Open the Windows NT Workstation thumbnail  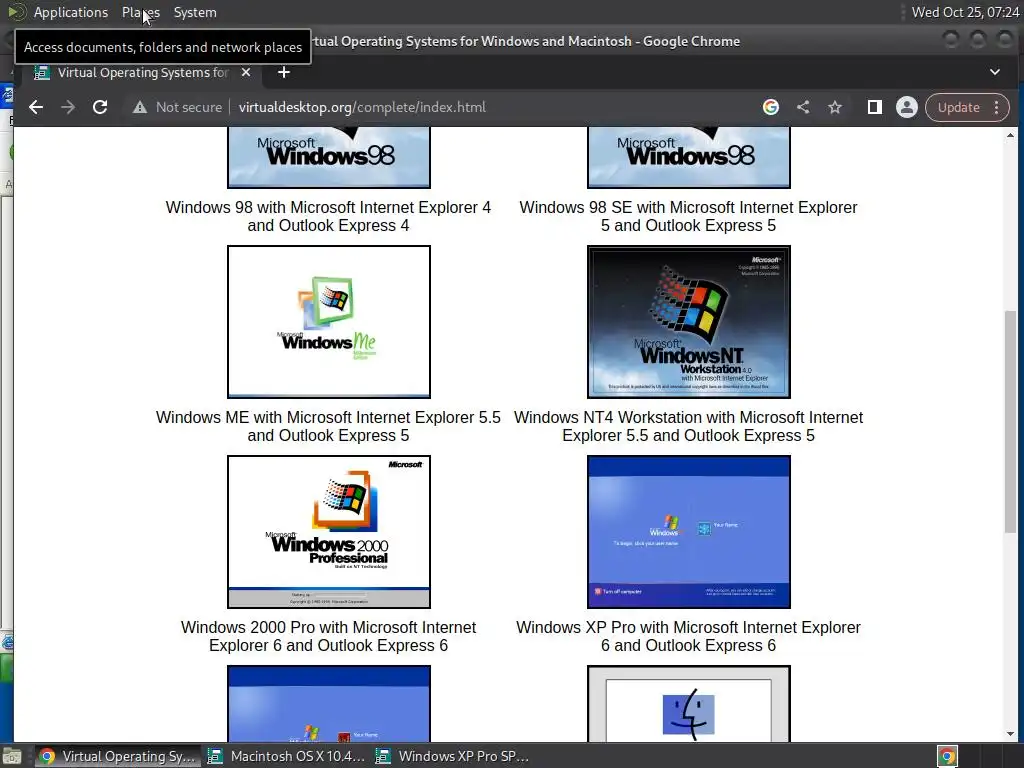[688, 322]
